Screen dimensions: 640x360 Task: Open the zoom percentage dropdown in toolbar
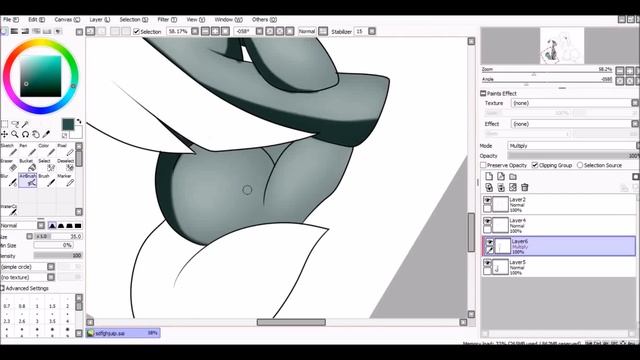pyautogui.click(x=195, y=31)
